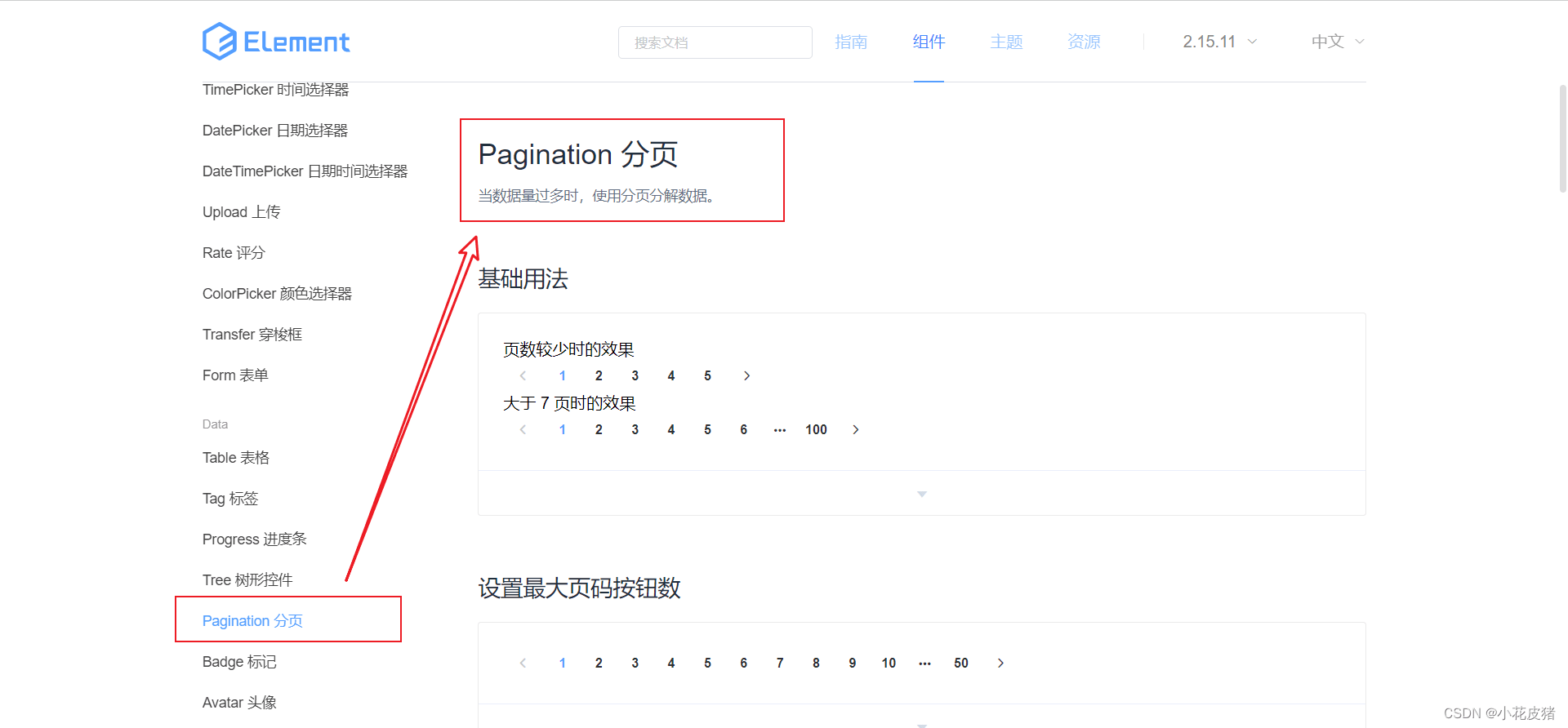Jump to page 50
This screenshot has width=1568, height=728.
coord(961,663)
